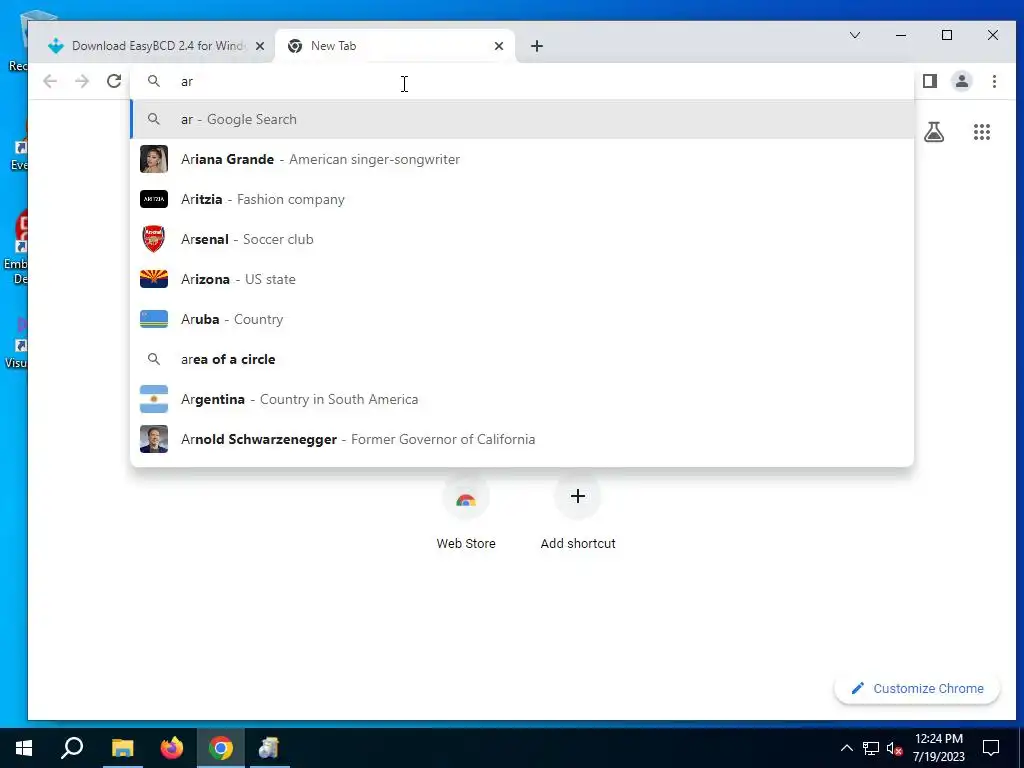
Task: Switch to the Download EasyBCD 2.4 tab
Action: coord(155,46)
